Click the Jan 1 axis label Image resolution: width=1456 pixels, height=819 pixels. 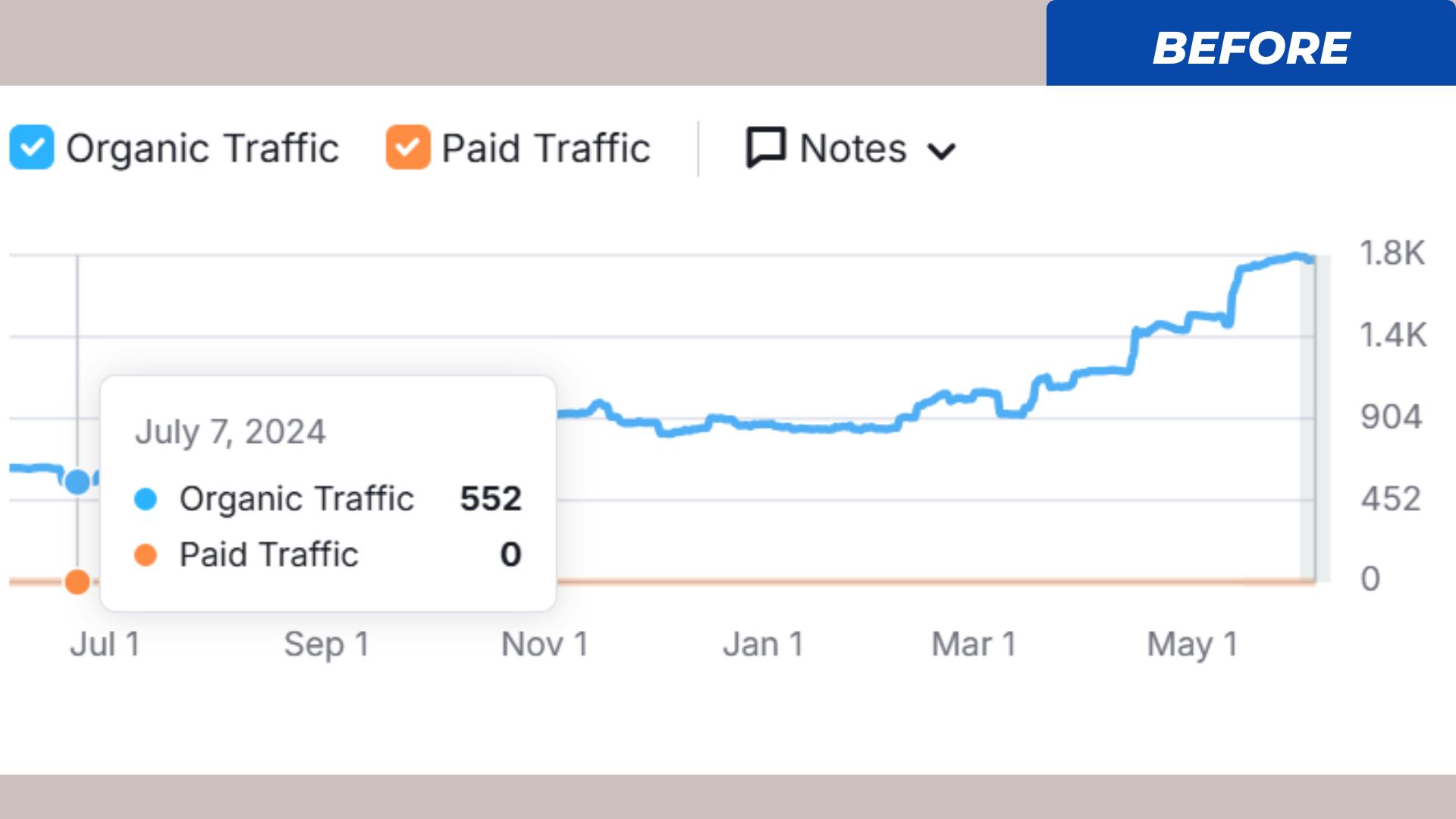coord(764,645)
